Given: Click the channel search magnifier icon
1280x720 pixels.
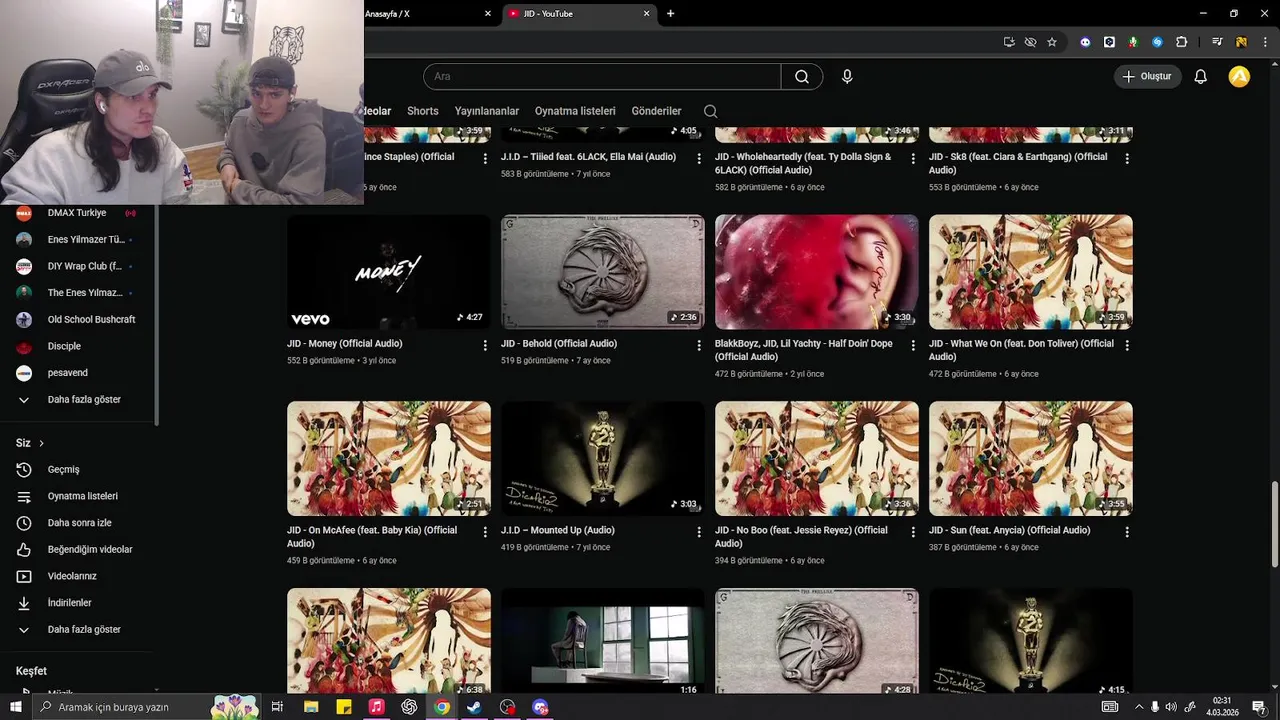Looking at the screenshot, I should point(710,111).
